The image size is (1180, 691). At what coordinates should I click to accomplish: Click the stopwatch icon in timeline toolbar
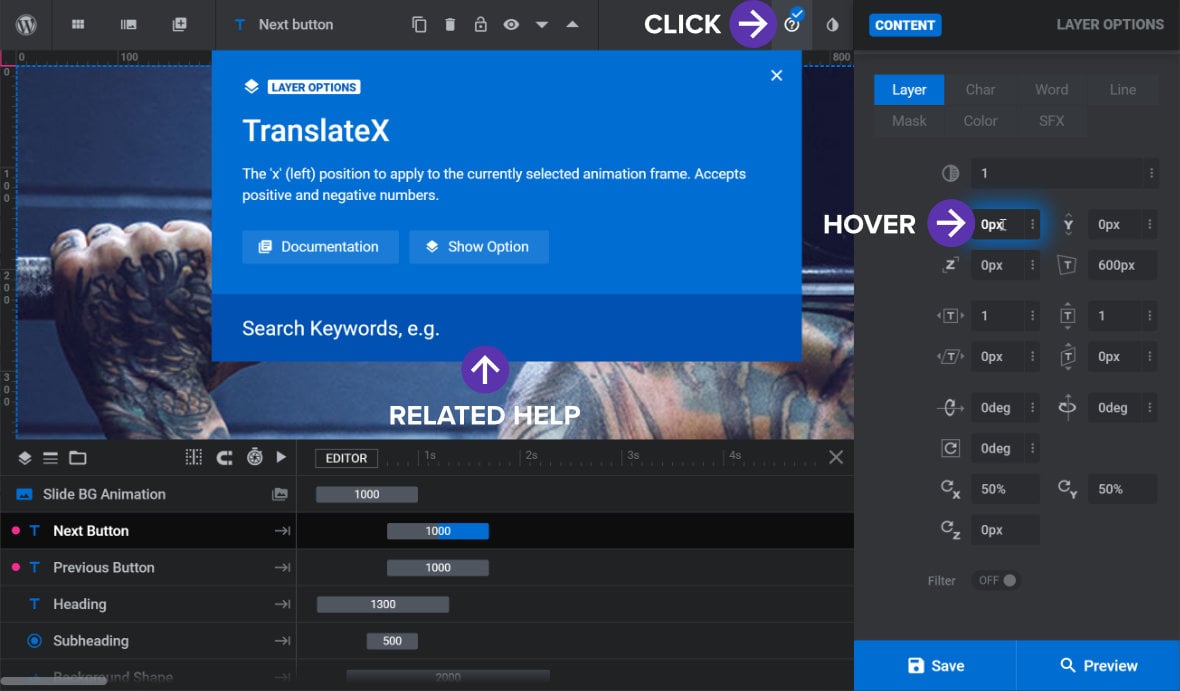(x=255, y=457)
